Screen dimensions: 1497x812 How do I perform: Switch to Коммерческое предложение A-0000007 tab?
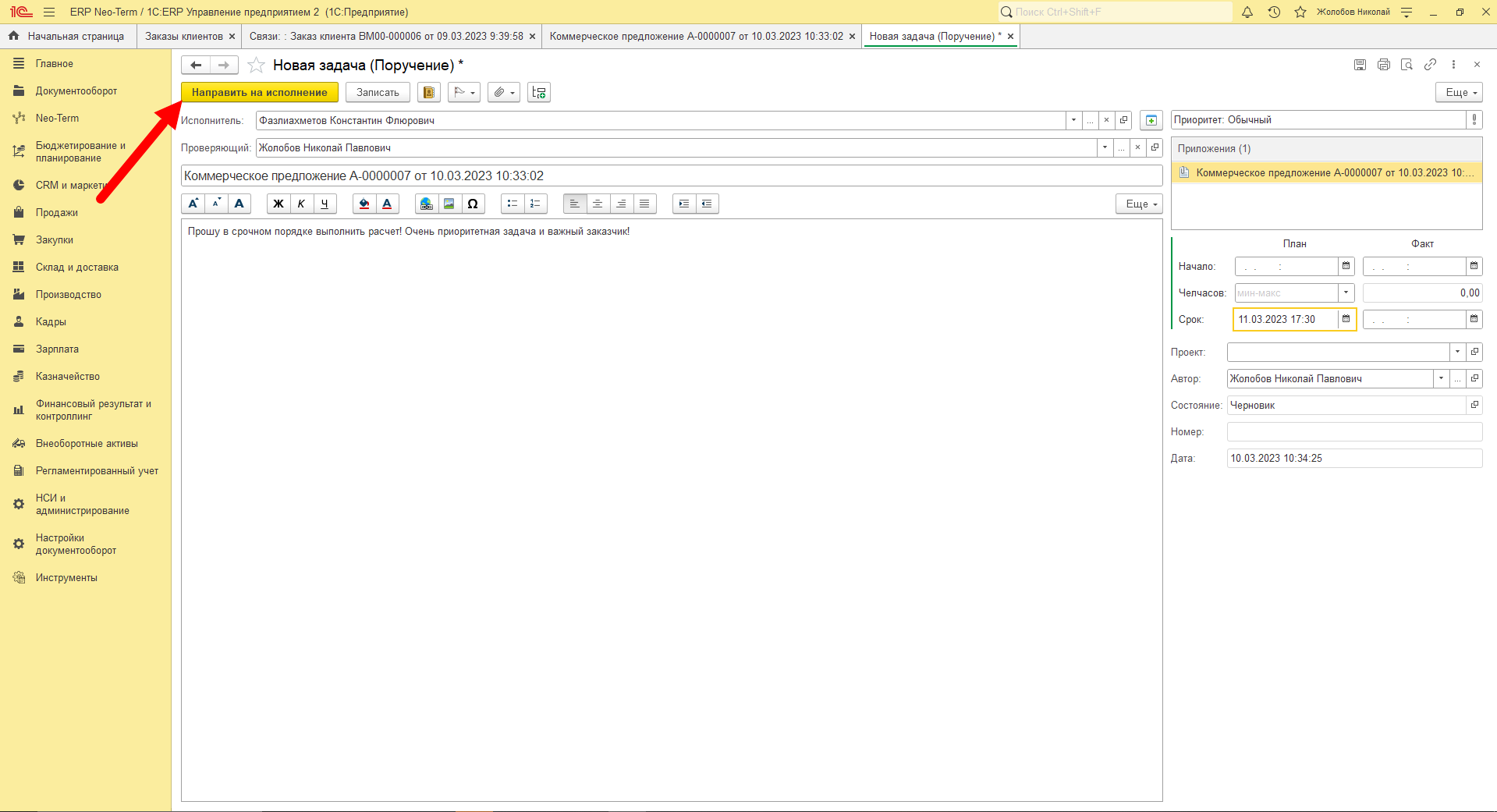point(697,36)
